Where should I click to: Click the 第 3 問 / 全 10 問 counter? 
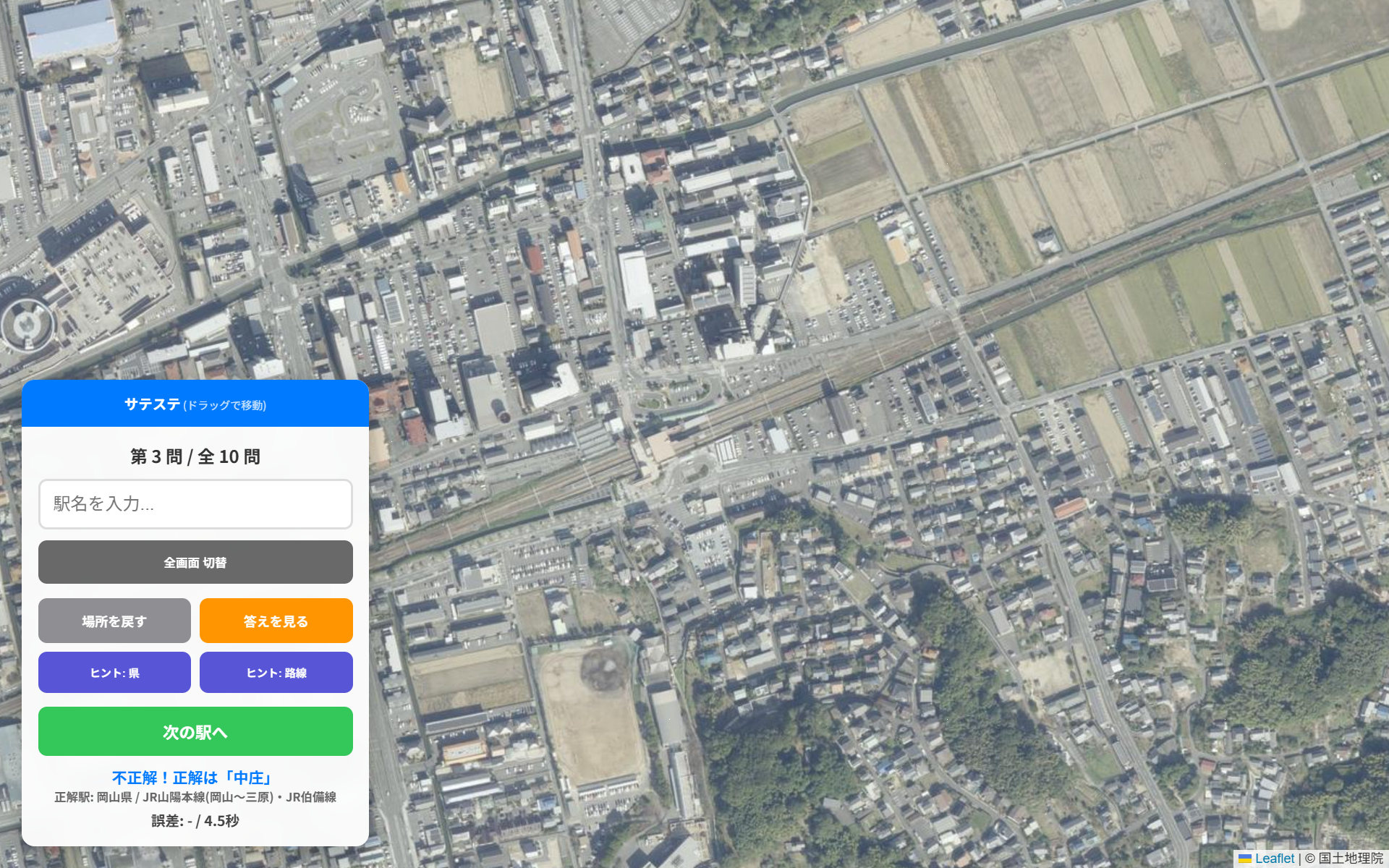tap(195, 456)
